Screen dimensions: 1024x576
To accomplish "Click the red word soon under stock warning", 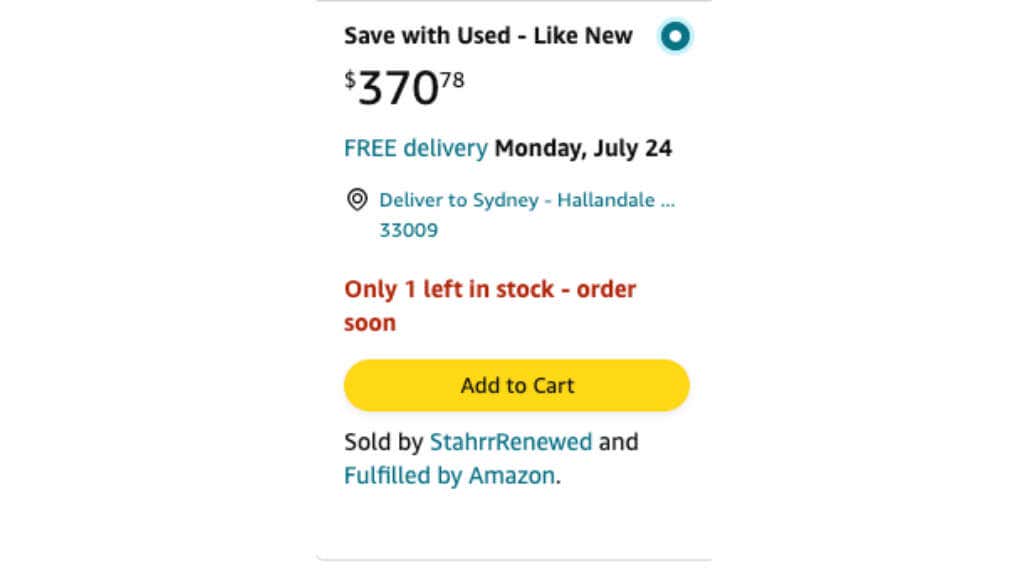I will (370, 323).
